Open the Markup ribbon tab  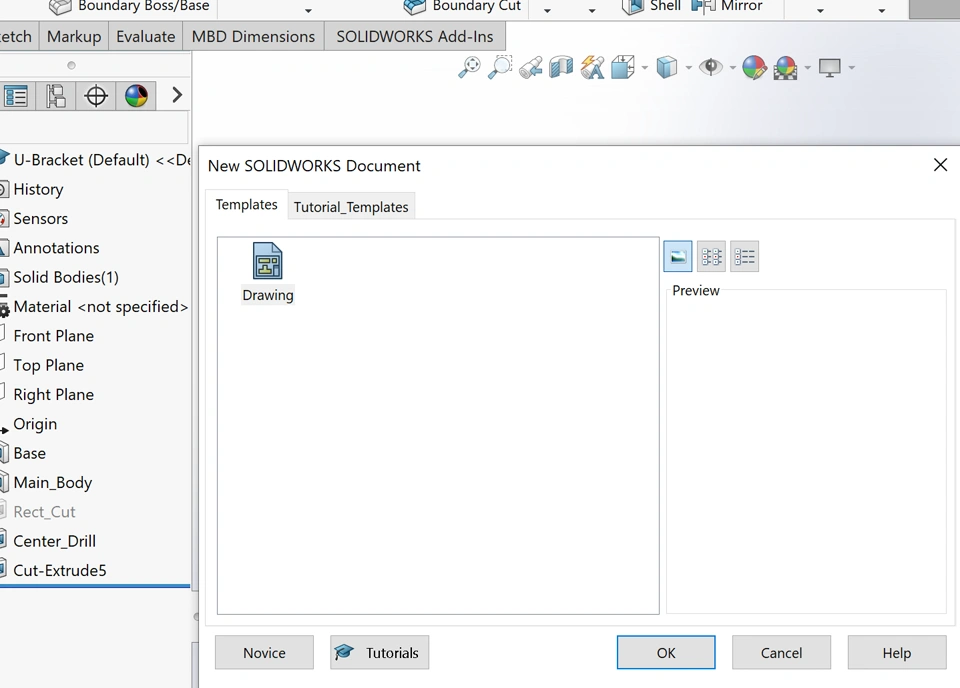(74, 36)
